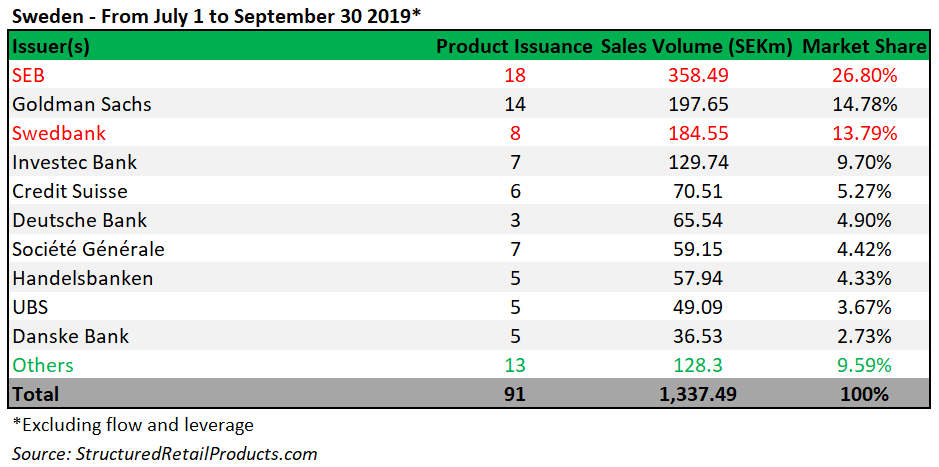Viewport: 939px width, 467px height.
Task: Select the Market Share column header
Action: click(x=863, y=47)
